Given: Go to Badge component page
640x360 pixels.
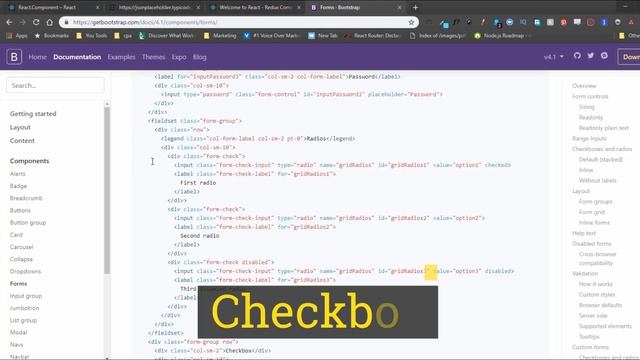Looking at the screenshot, I should (x=18, y=186).
